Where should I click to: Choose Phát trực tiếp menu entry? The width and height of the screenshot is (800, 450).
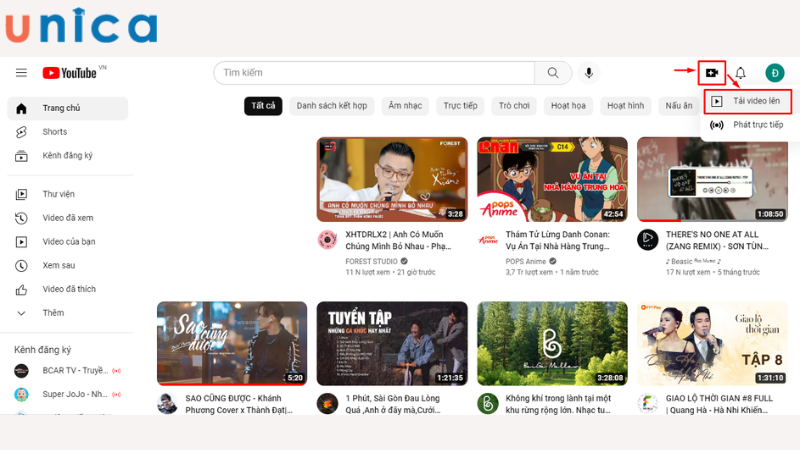pyautogui.click(x=748, y=125)
